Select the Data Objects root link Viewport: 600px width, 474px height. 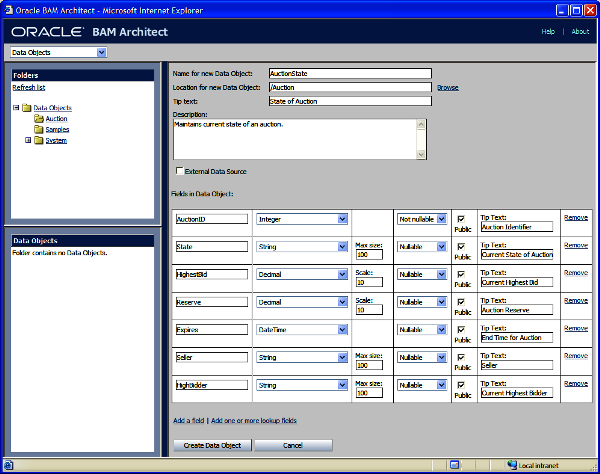(52, 108)
